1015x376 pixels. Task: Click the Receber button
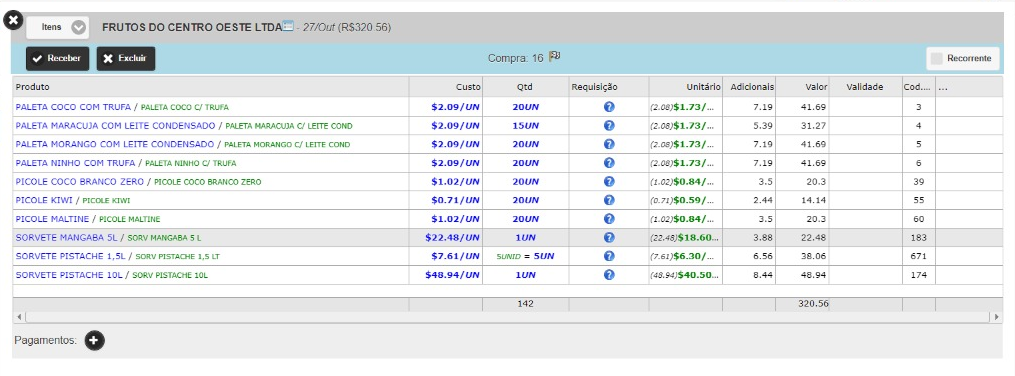[x=57, y=58]
